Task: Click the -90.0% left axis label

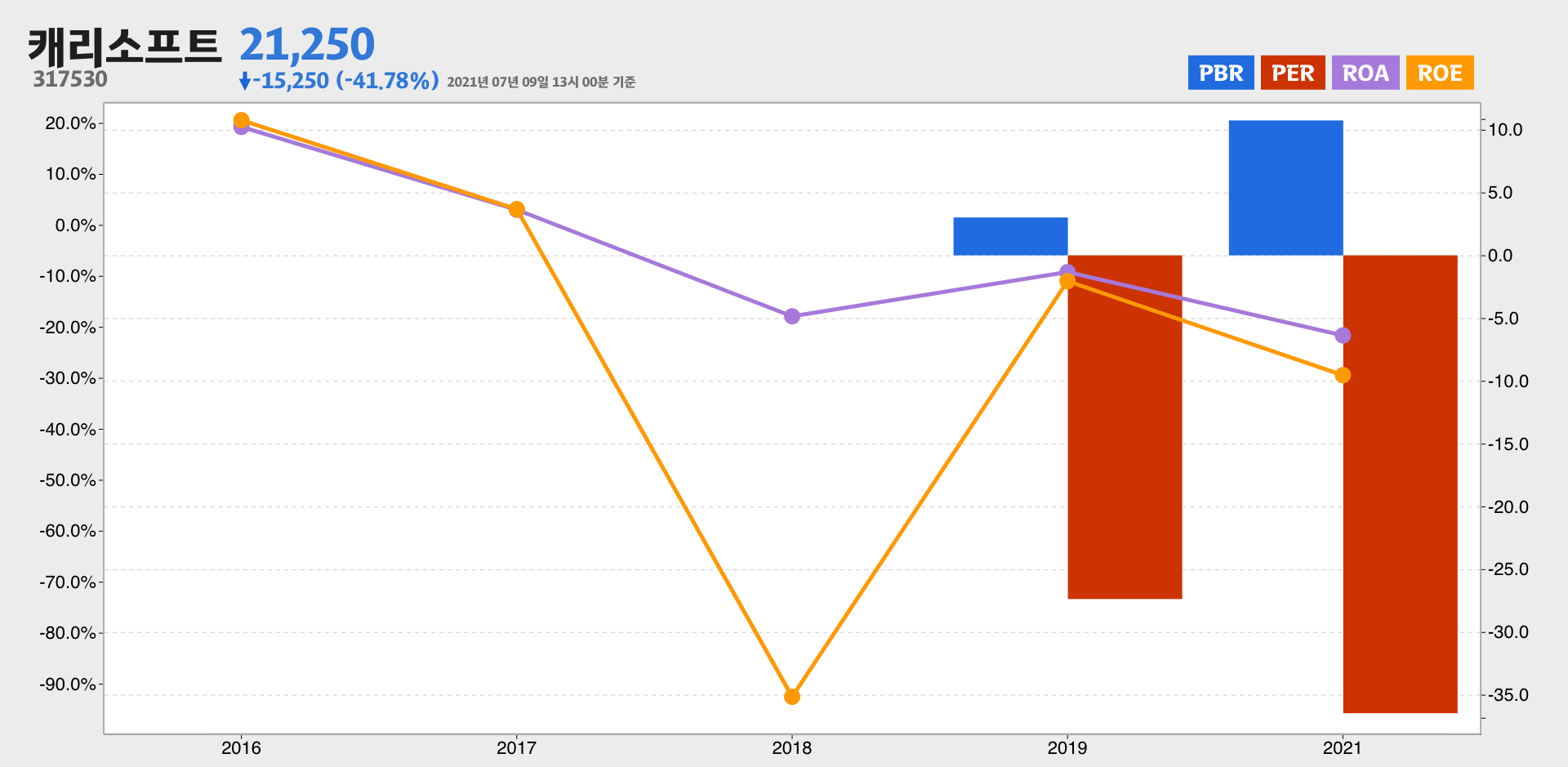Action: pyautogui.click(x=68, y=685)
